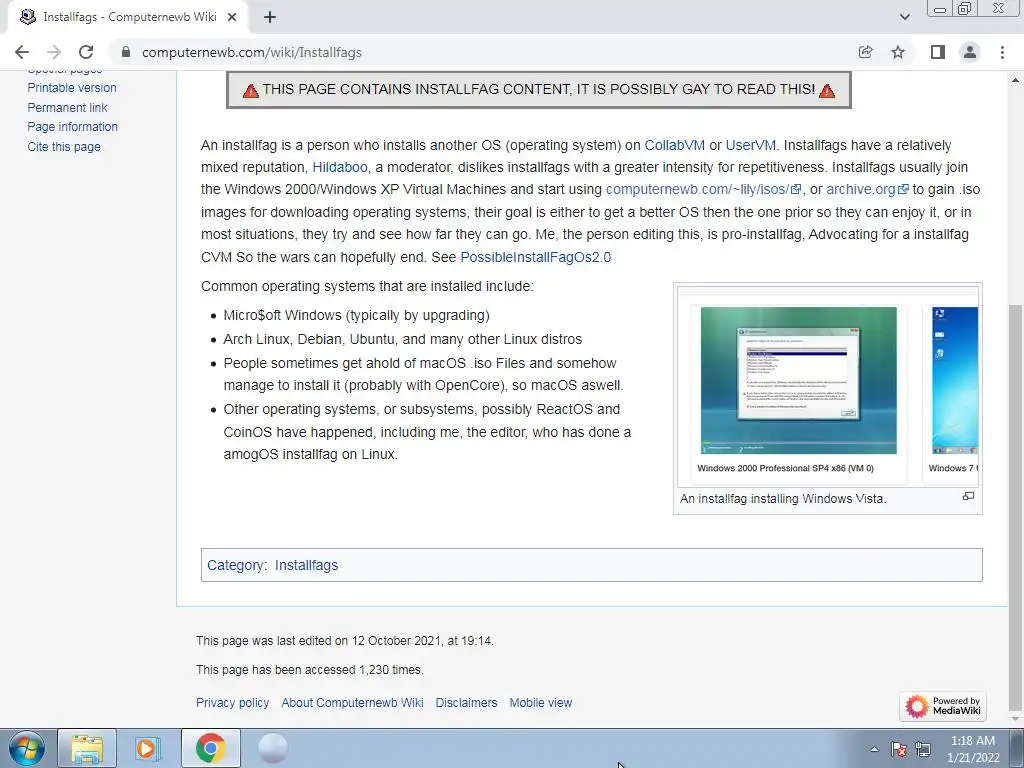Viewport: 1024px width, 768px height.
Task: Open the browser side panel
Action: tap(938, 52)
